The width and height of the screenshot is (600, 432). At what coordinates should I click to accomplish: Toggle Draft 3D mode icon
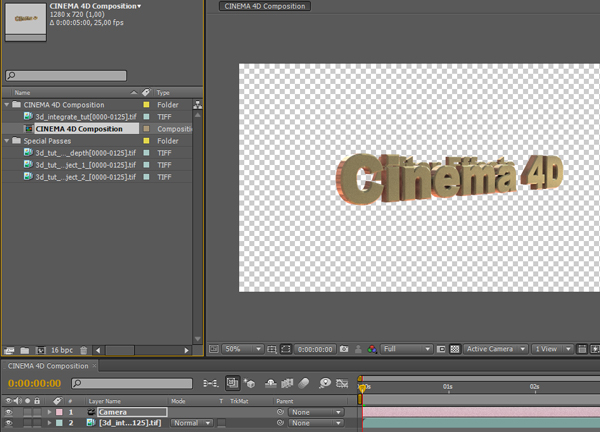250,383
